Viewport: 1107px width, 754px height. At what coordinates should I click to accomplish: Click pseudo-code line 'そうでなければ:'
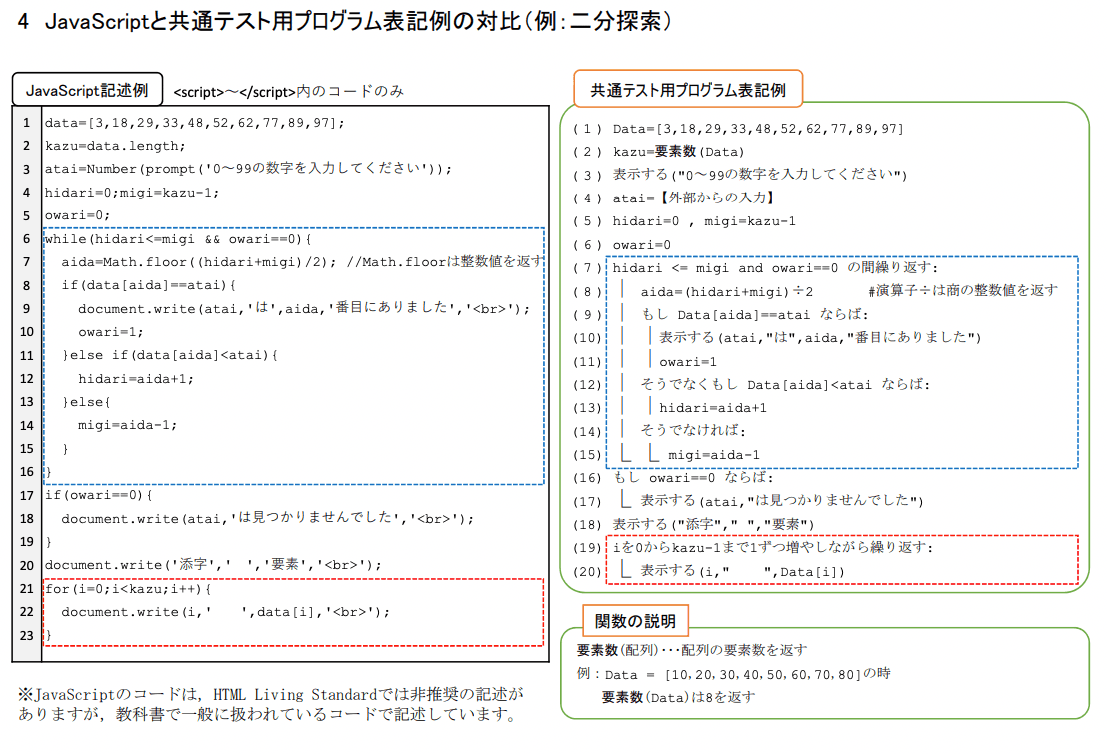point(693,430)
